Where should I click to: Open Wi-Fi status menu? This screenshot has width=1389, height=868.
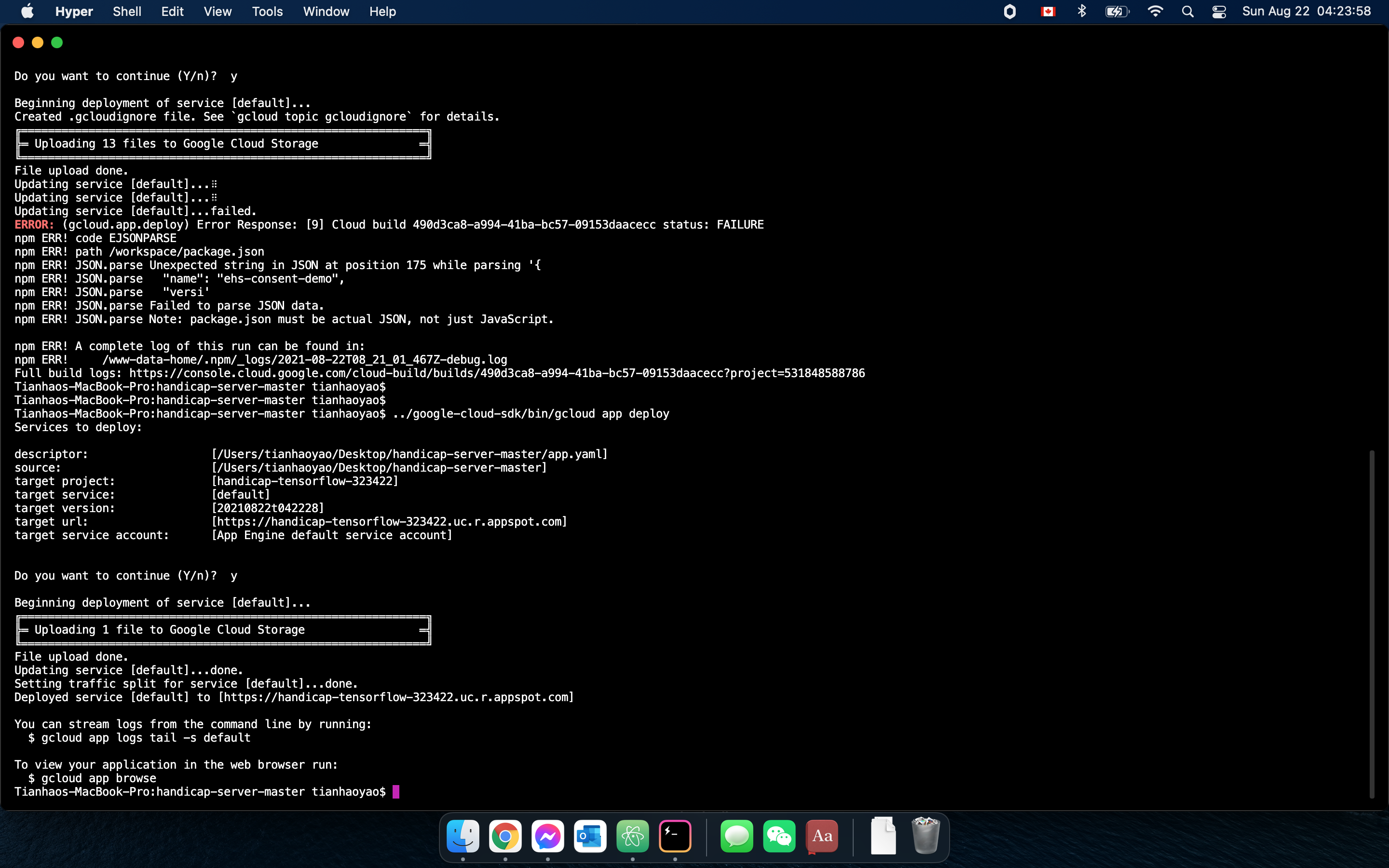click(x=1155, y=12)
